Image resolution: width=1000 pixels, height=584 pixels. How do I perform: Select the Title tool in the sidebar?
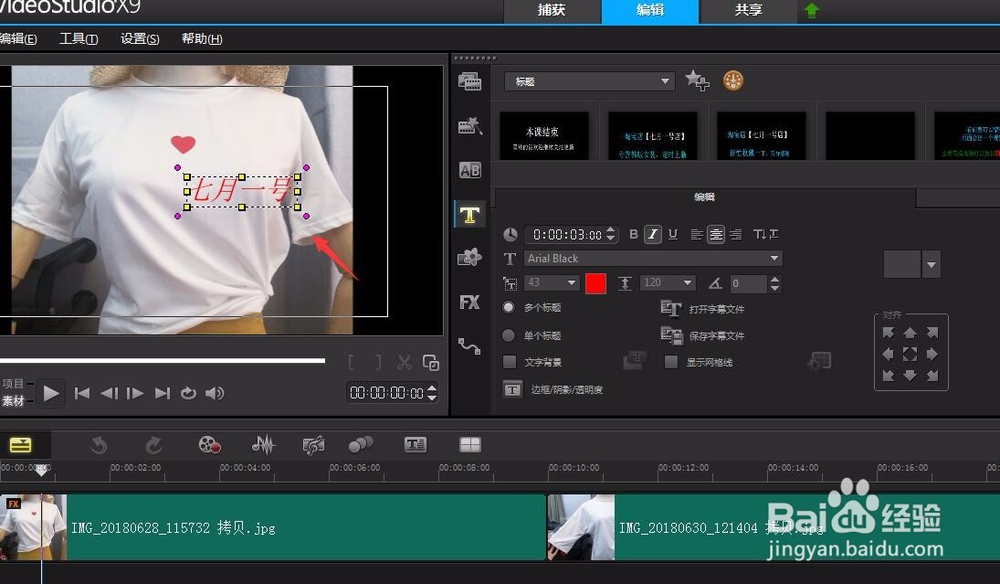(x=470, y=214)
